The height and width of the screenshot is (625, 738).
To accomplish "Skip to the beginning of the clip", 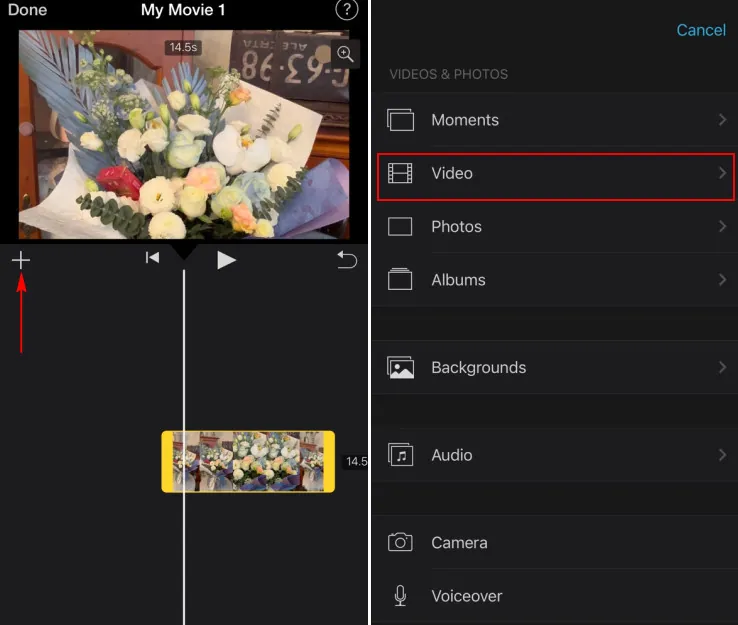I will (x=152, y=257).
